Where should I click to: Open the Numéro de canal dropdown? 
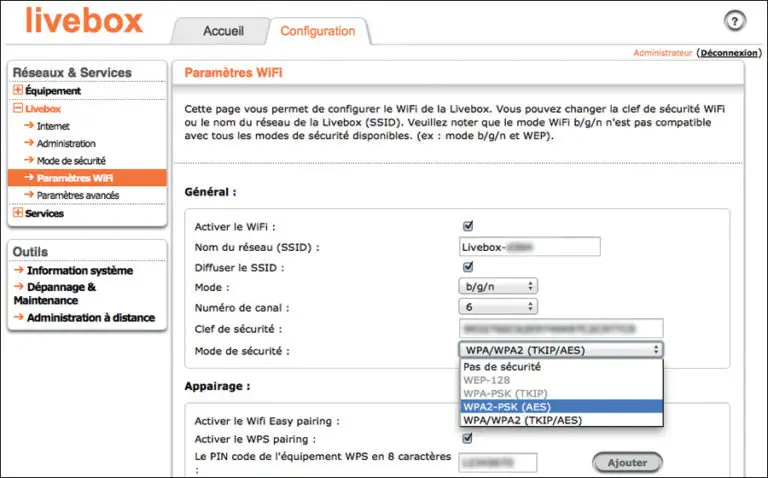coord(498,307)
